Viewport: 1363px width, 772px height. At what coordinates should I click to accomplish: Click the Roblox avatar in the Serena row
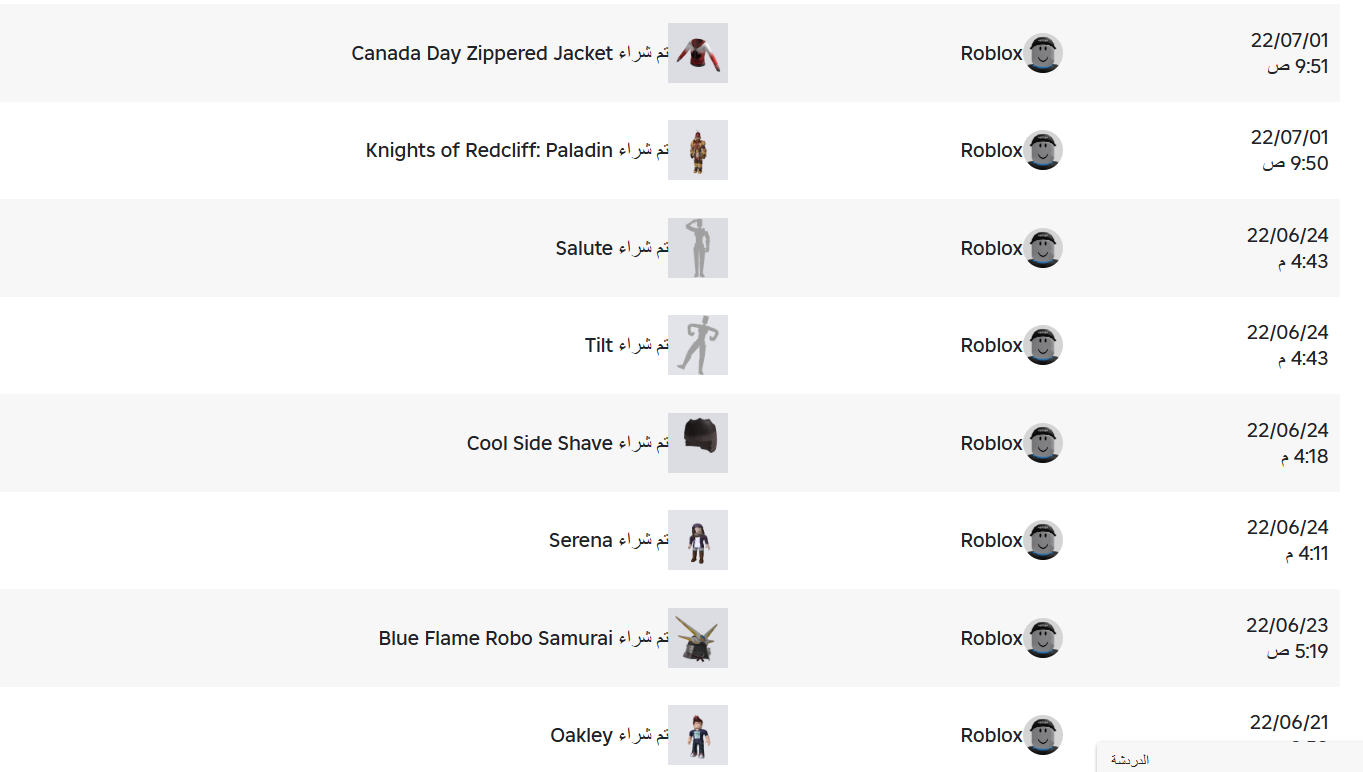(x=1043, y=540)
